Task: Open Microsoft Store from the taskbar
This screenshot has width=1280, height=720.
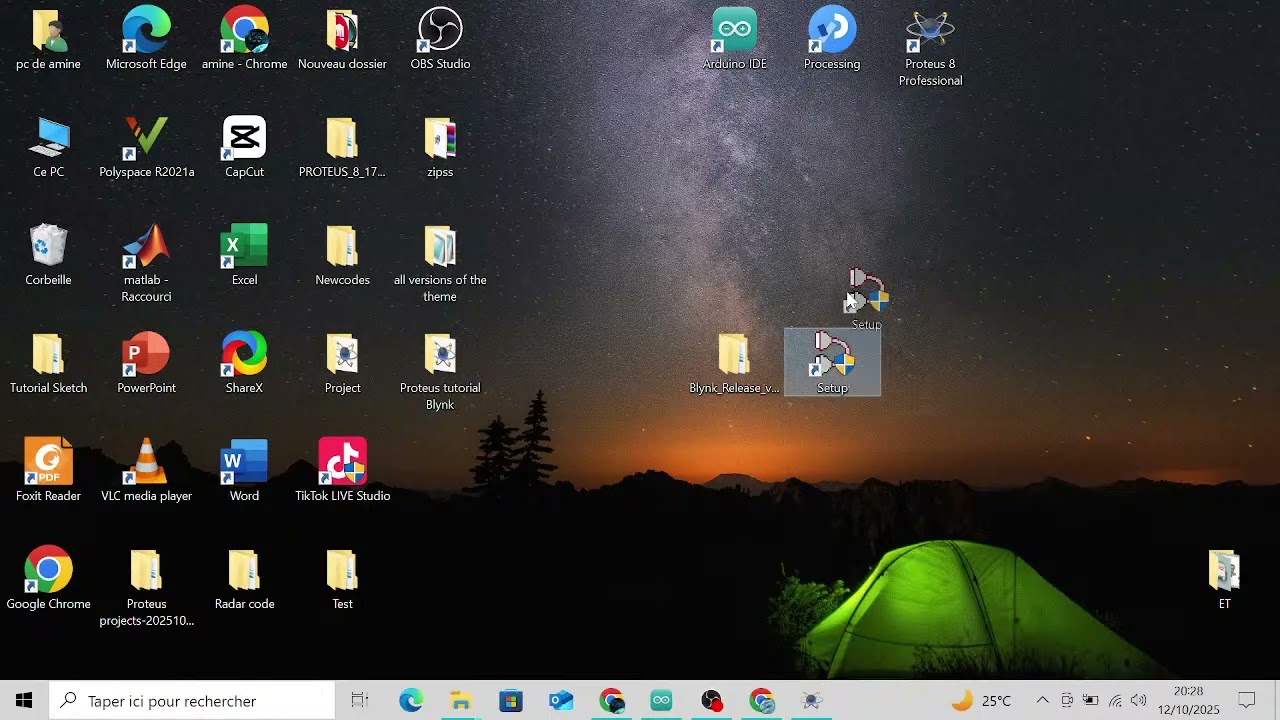Action: coord(511,701)
